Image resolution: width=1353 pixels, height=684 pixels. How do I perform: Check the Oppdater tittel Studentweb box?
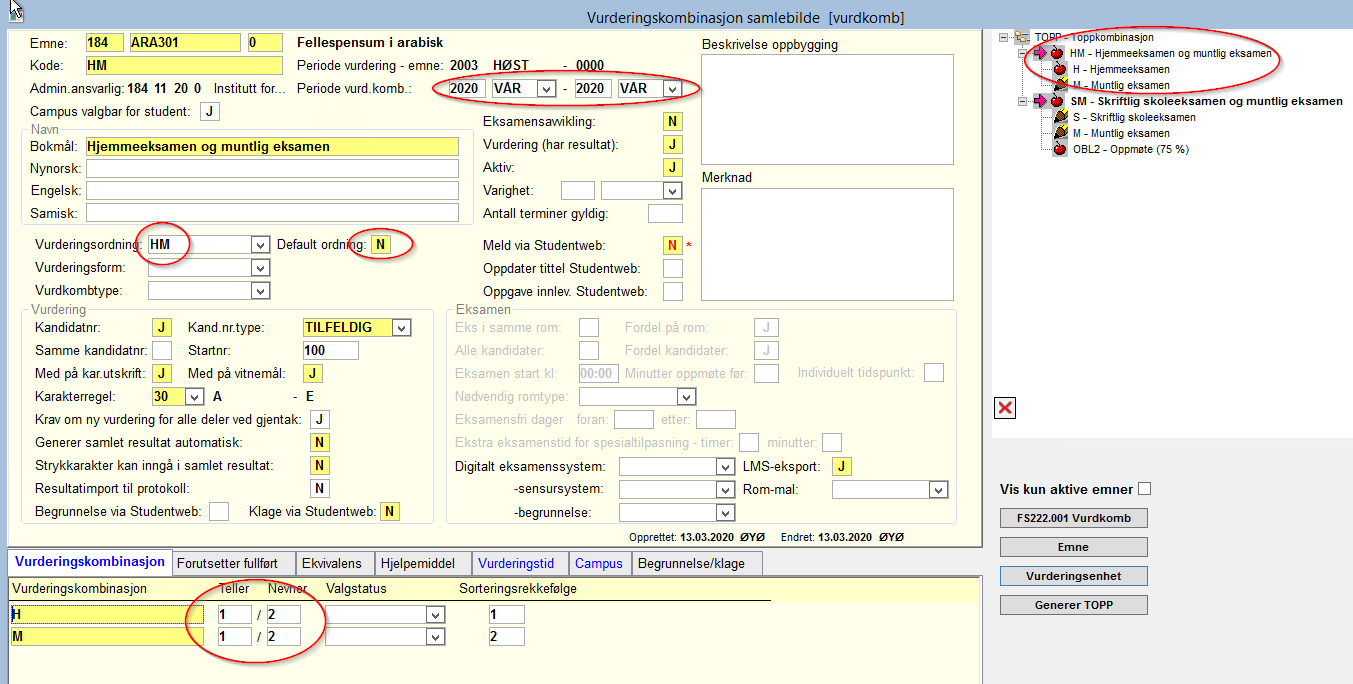(x=673, y=268)
